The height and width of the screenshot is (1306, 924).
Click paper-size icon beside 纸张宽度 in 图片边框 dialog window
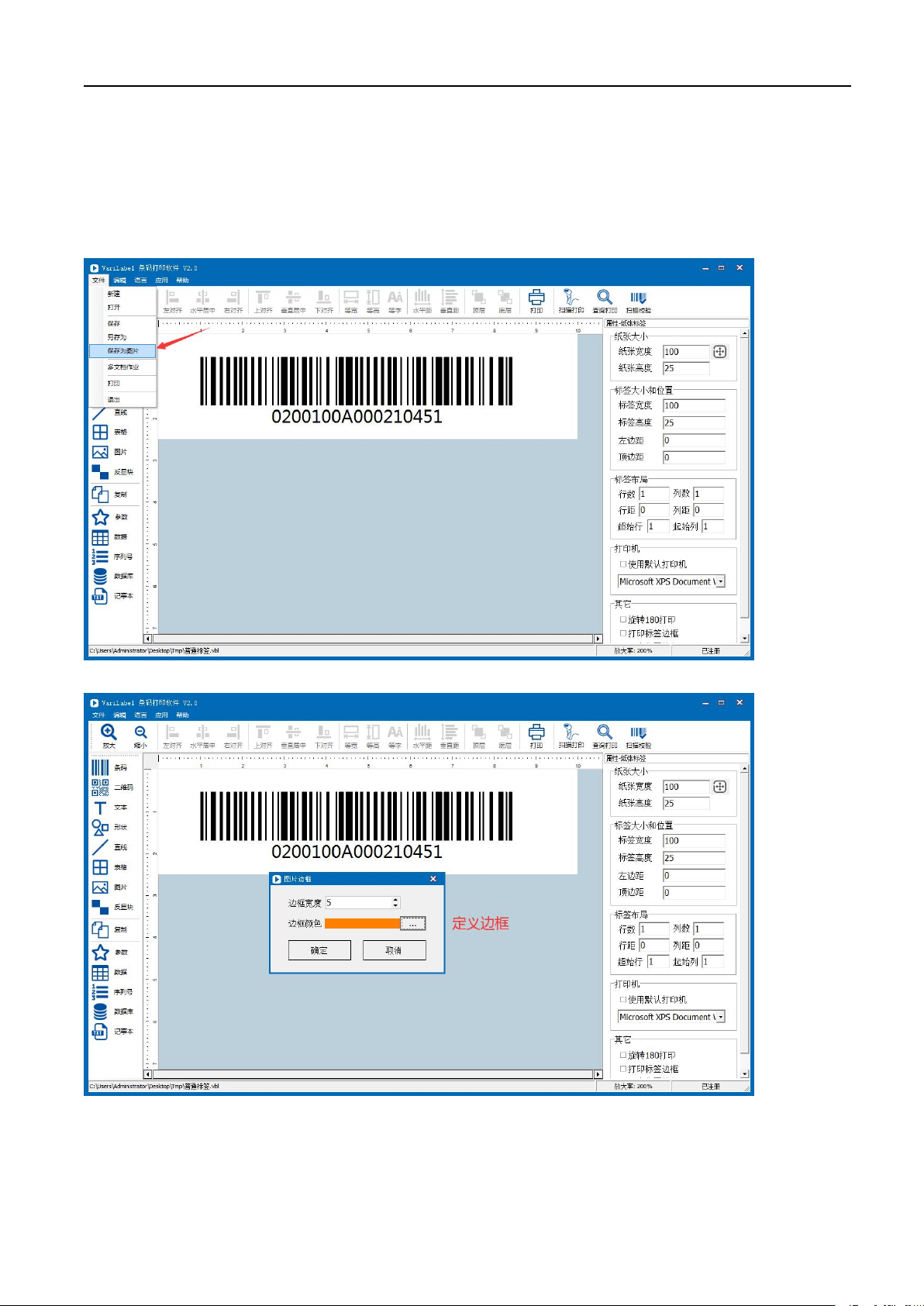coord(719,787)
